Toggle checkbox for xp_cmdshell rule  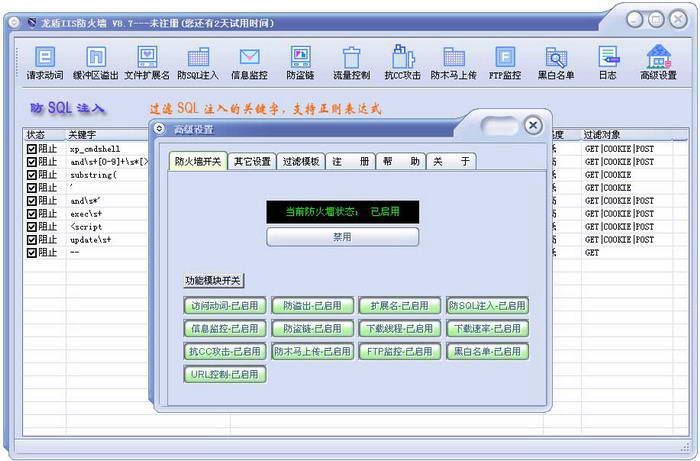31,149
